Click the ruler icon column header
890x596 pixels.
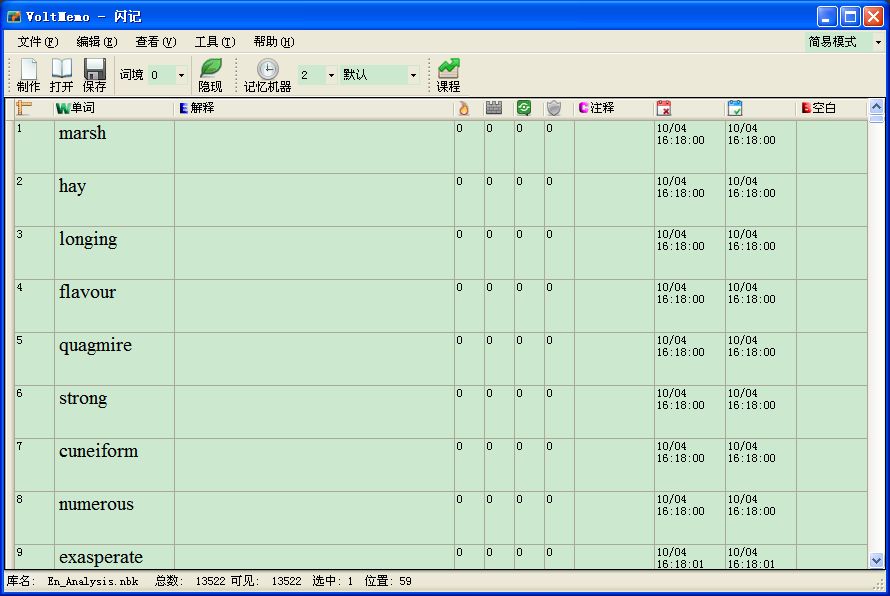(x=24, y=108)
